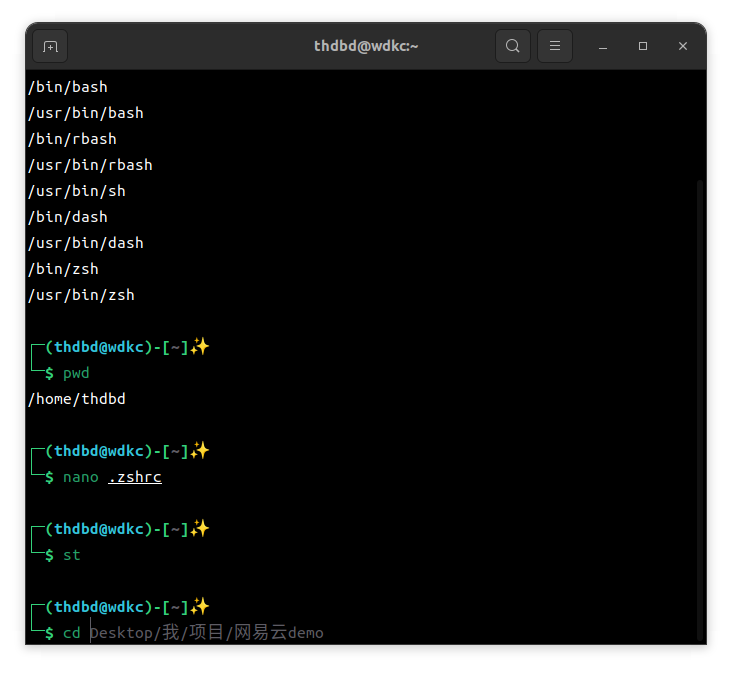Click the /usr/bin/dash output line

pyautogui.click(x=86, y=243)
